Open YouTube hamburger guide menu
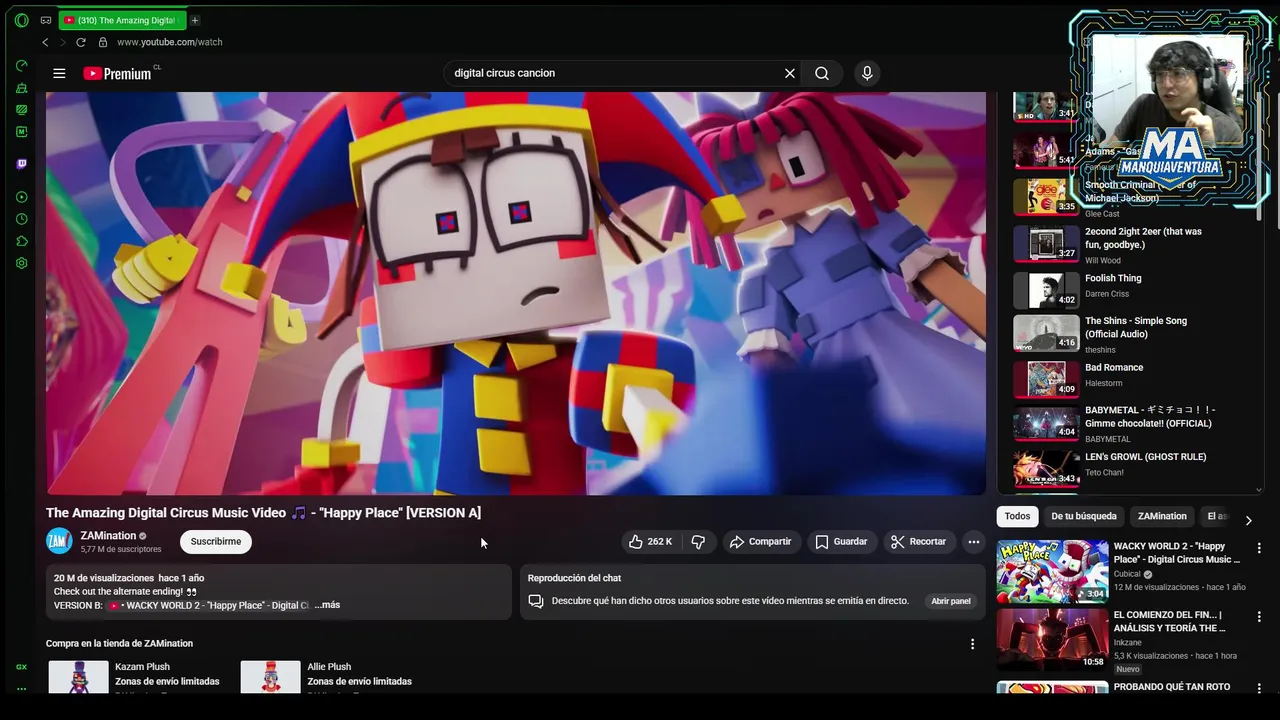 (x=59, y=73)
